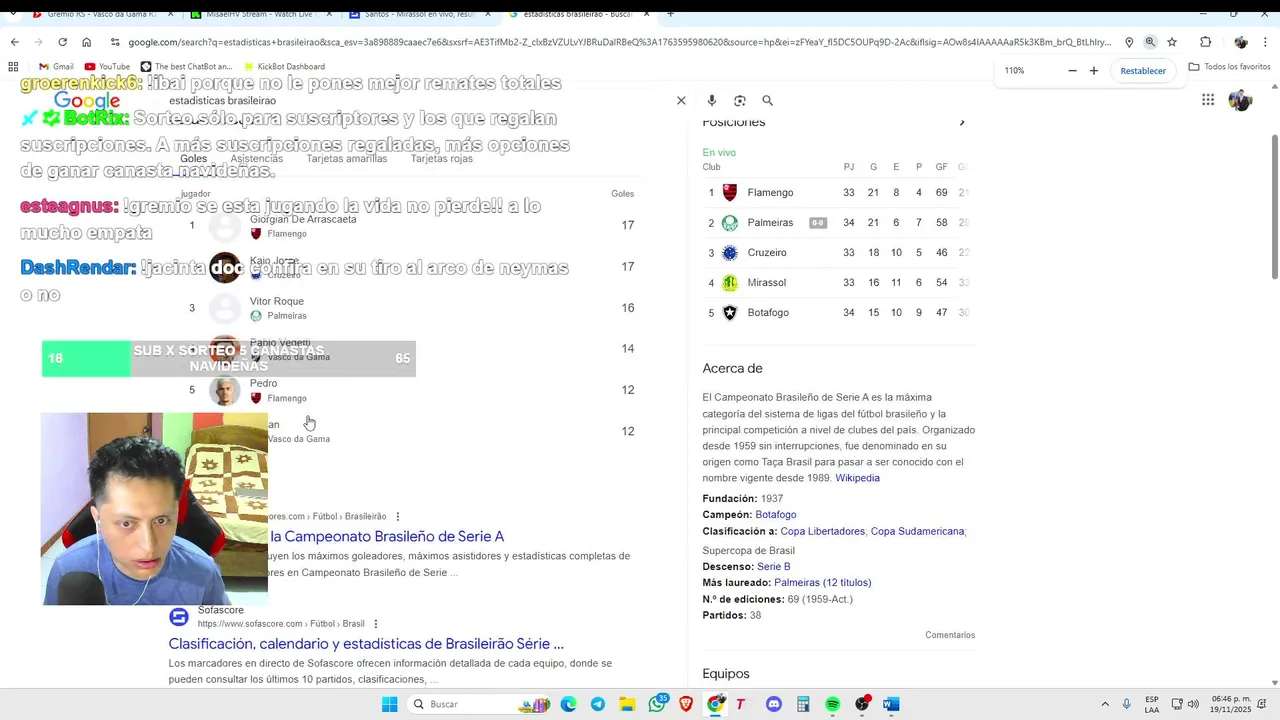The image size is (1280, 720).
Task: Open Microsoft Word from taskbar
Action: (x=891, y=704)
